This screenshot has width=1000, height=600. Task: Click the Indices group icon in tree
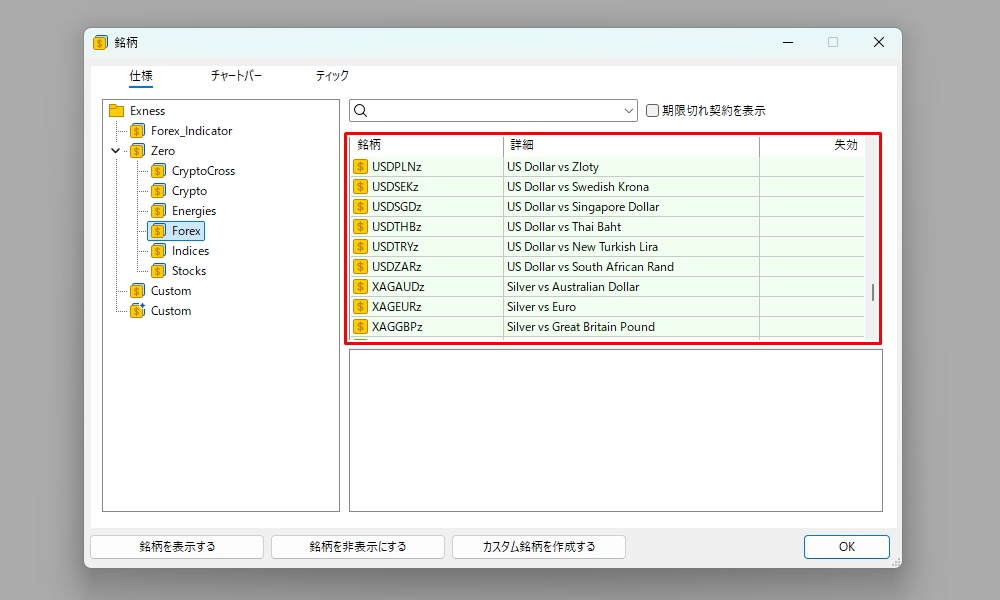(158, 251)
